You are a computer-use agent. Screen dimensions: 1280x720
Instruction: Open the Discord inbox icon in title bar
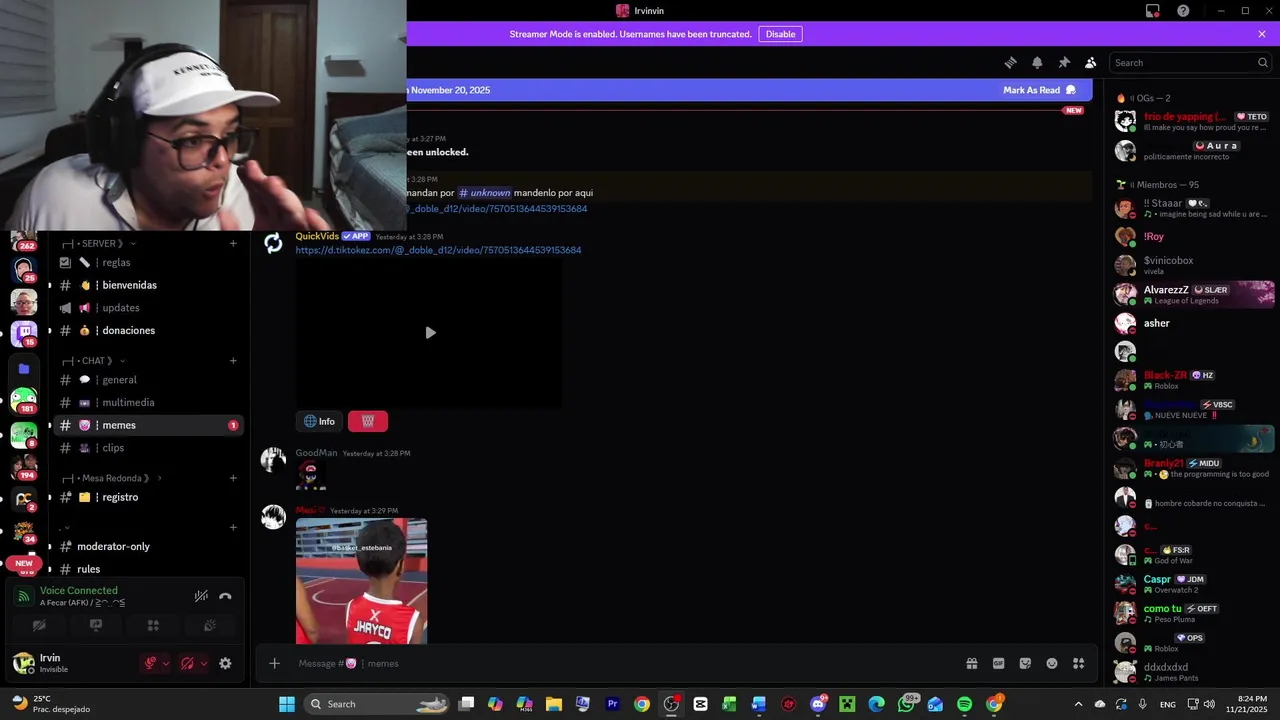tap(1153, 11)
